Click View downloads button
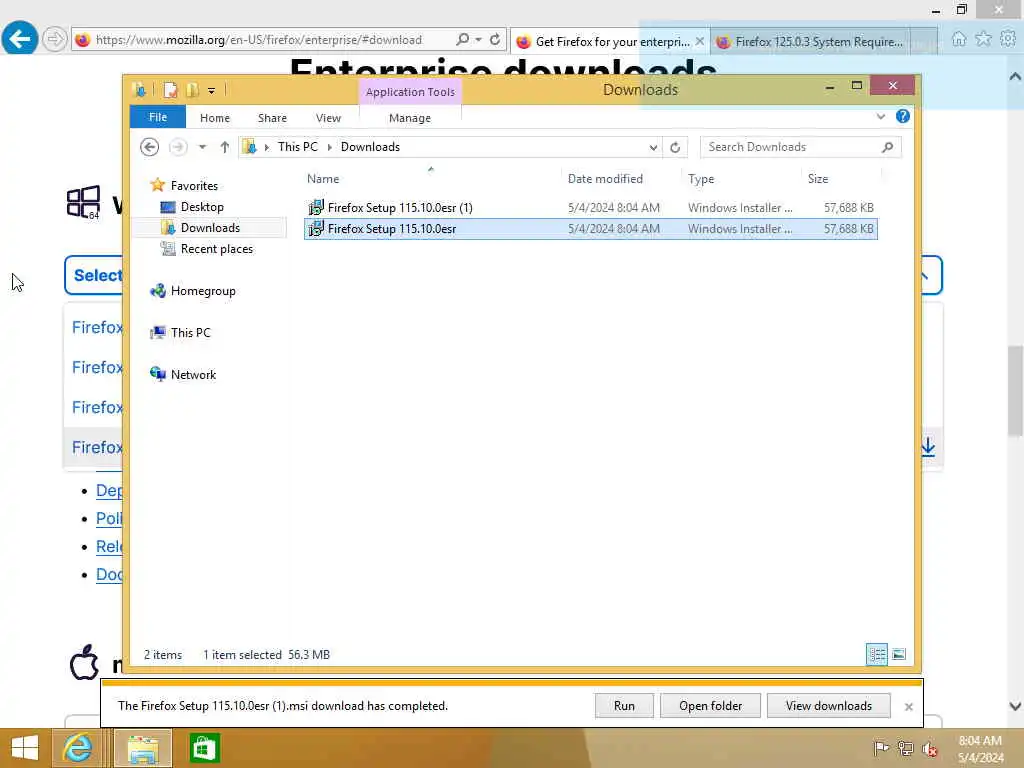This screenshot has height=768, width=1024. point(829,706)
